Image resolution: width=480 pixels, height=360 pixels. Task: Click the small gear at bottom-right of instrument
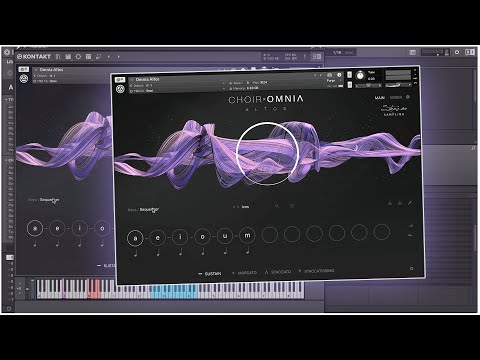pyautogui.click(x=412, y=268)
